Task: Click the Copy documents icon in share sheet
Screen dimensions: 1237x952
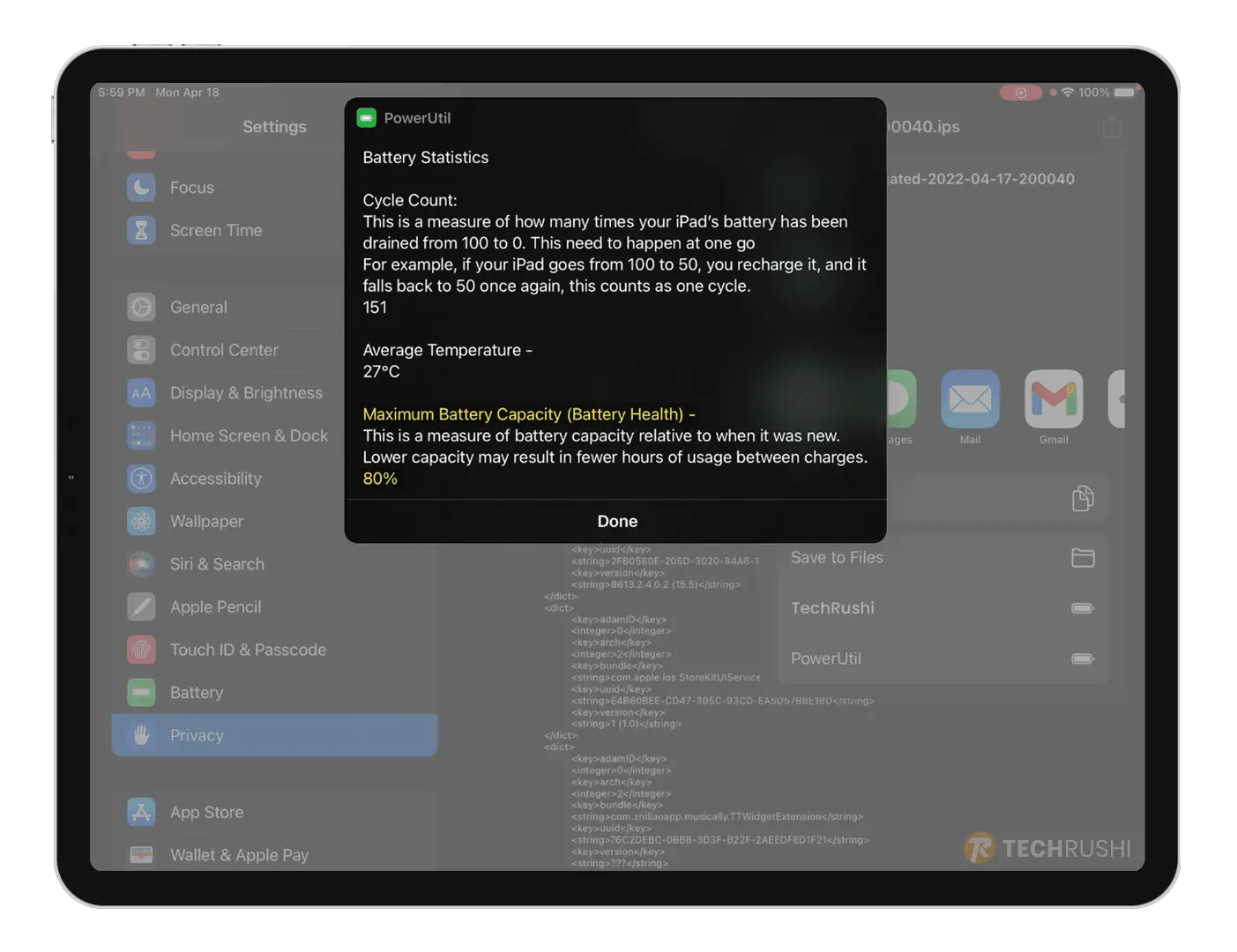Action: [x=1083, y=498]
